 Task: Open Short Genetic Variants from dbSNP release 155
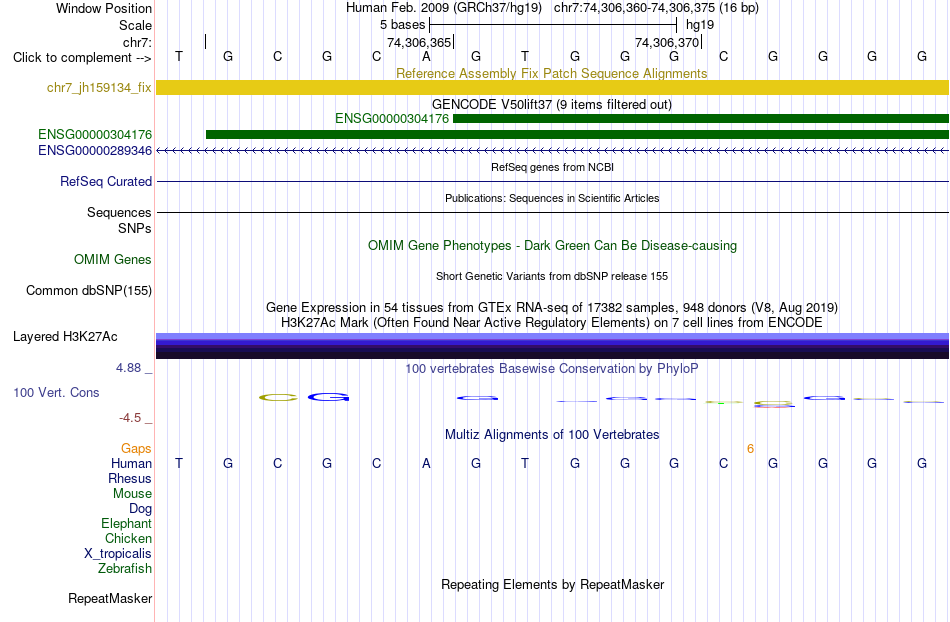[x=552, y=276]
